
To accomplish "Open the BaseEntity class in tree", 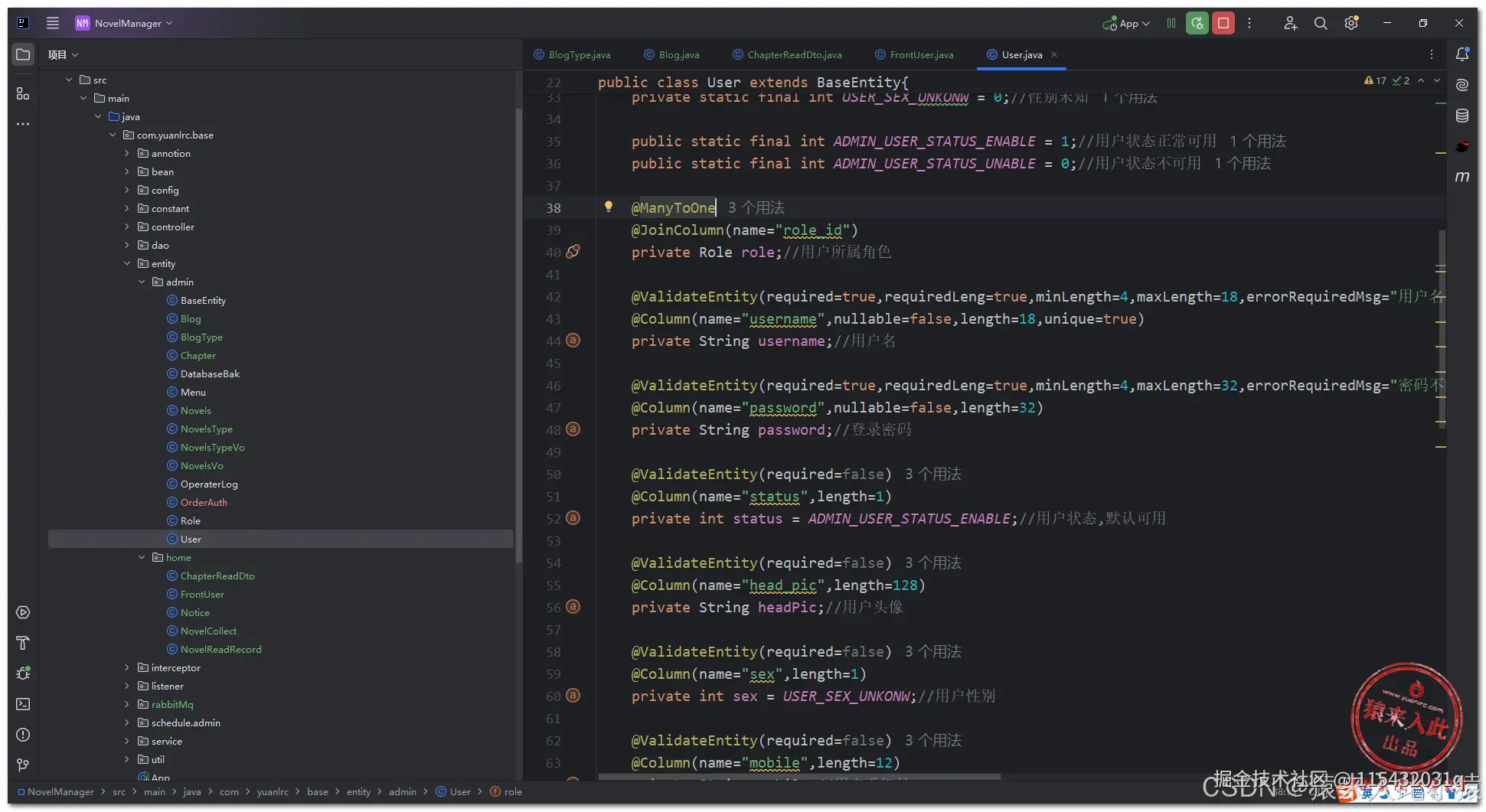I will pos(203,300).
